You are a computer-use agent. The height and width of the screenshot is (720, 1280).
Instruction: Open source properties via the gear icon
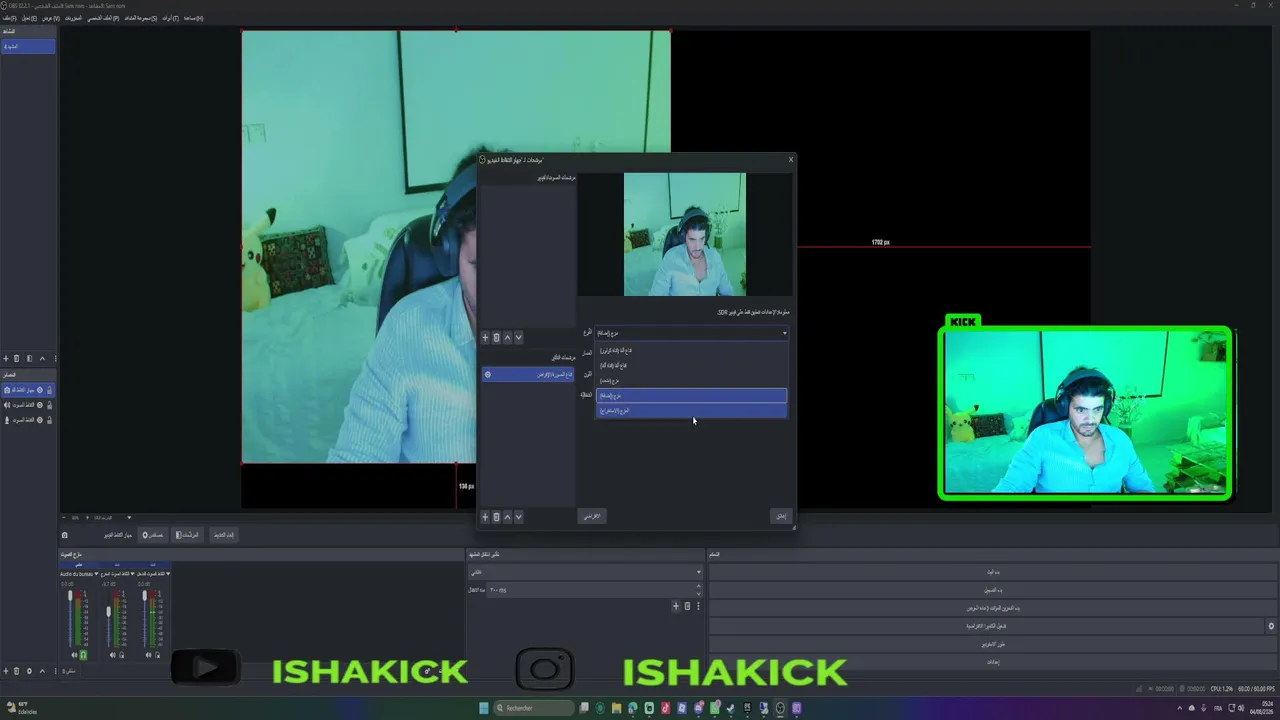tap(29, 671)
